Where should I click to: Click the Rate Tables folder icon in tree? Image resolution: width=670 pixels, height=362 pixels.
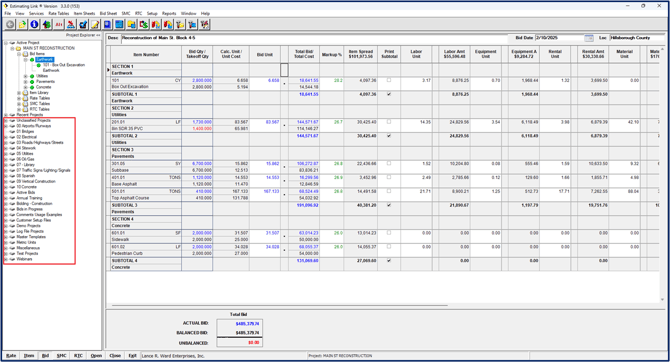26,98
